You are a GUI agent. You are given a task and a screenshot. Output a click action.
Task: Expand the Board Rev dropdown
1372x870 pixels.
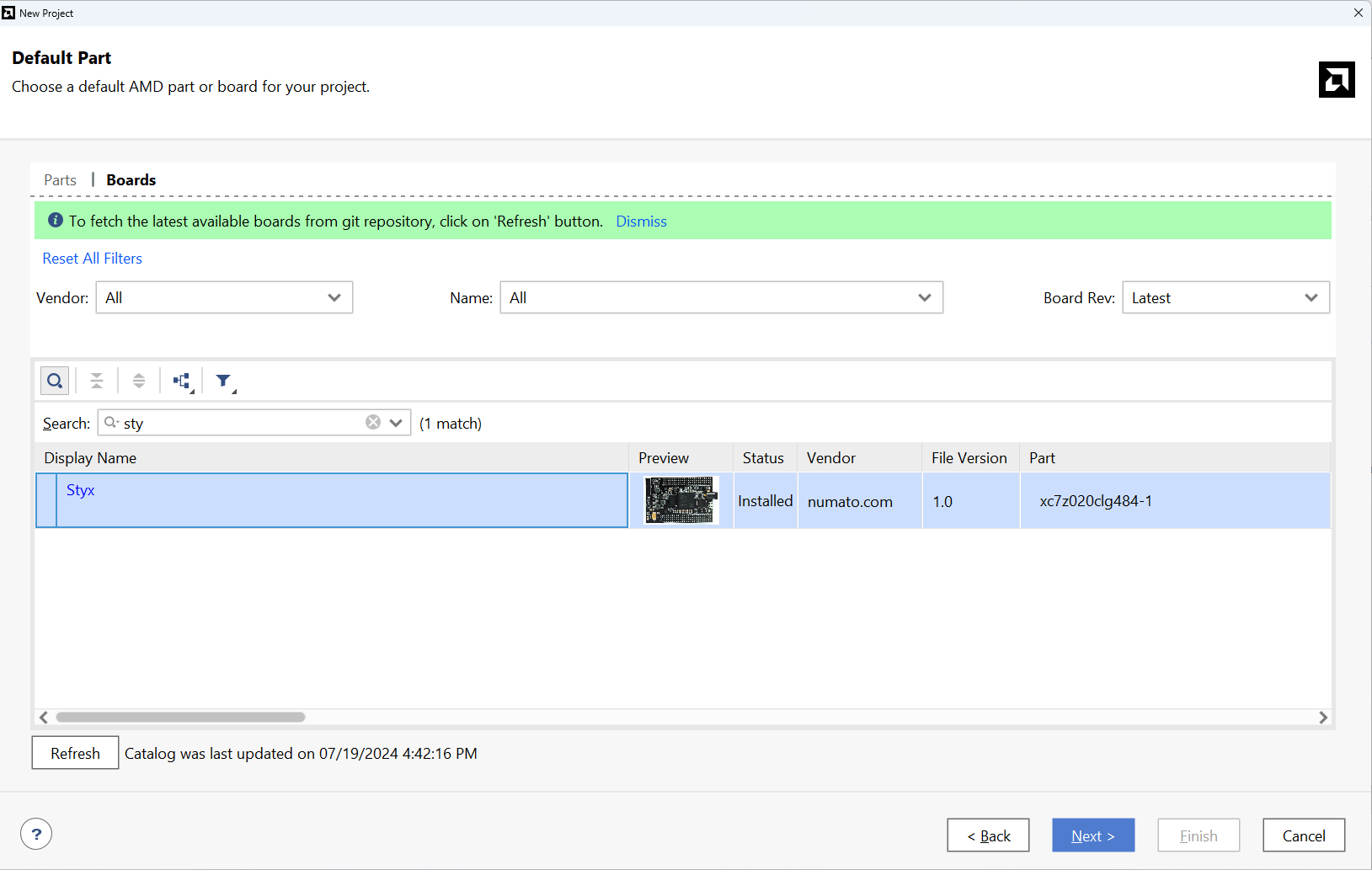(x=1225, y=298)
